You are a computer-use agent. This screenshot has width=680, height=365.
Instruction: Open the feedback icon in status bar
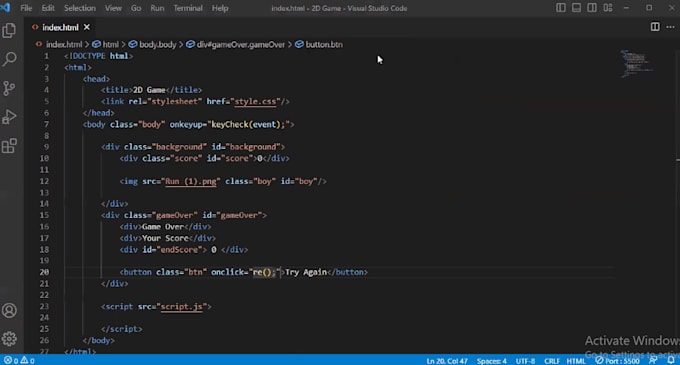(653, 361)
